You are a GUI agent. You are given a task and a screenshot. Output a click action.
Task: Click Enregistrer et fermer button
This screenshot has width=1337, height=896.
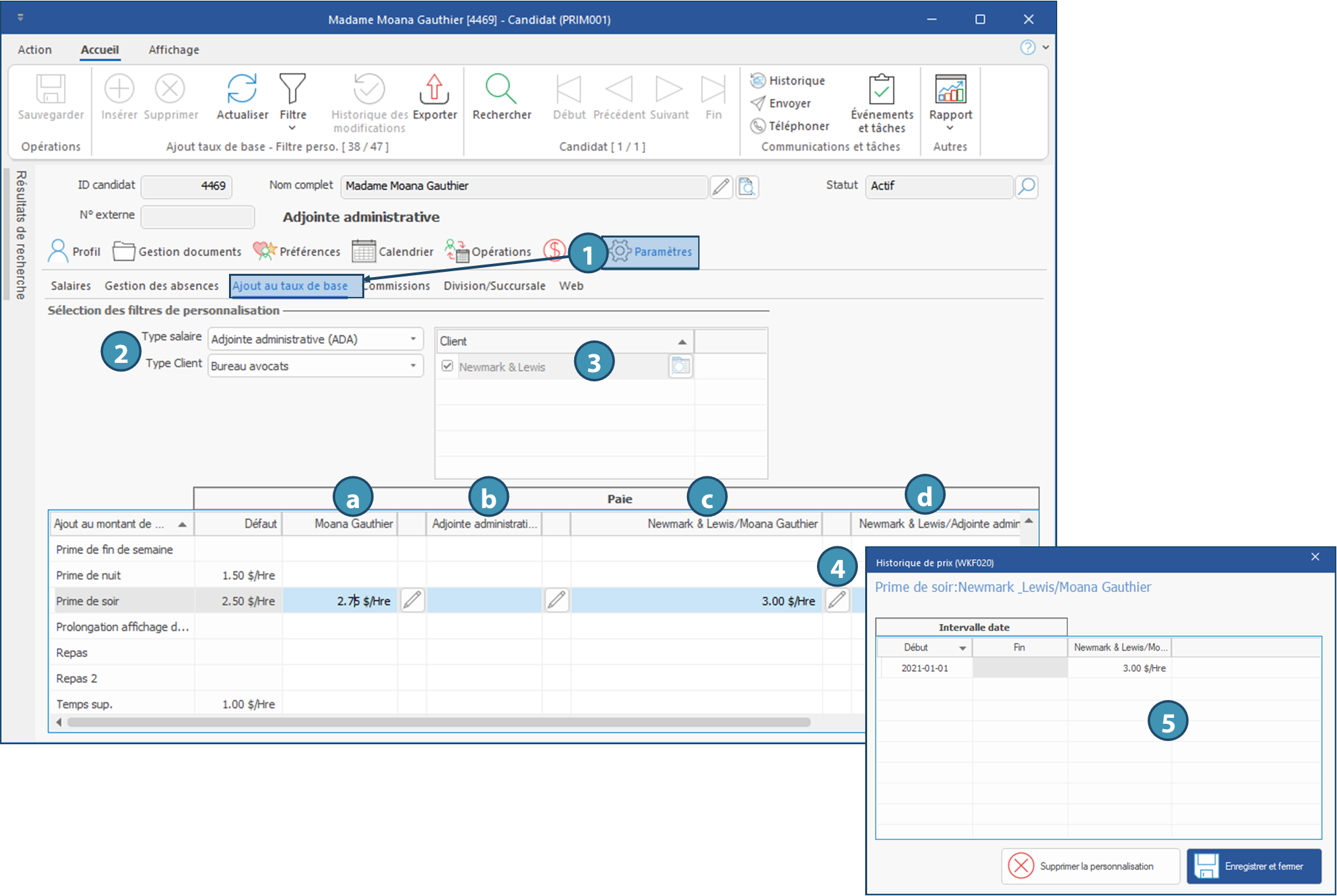(1253, 866)
